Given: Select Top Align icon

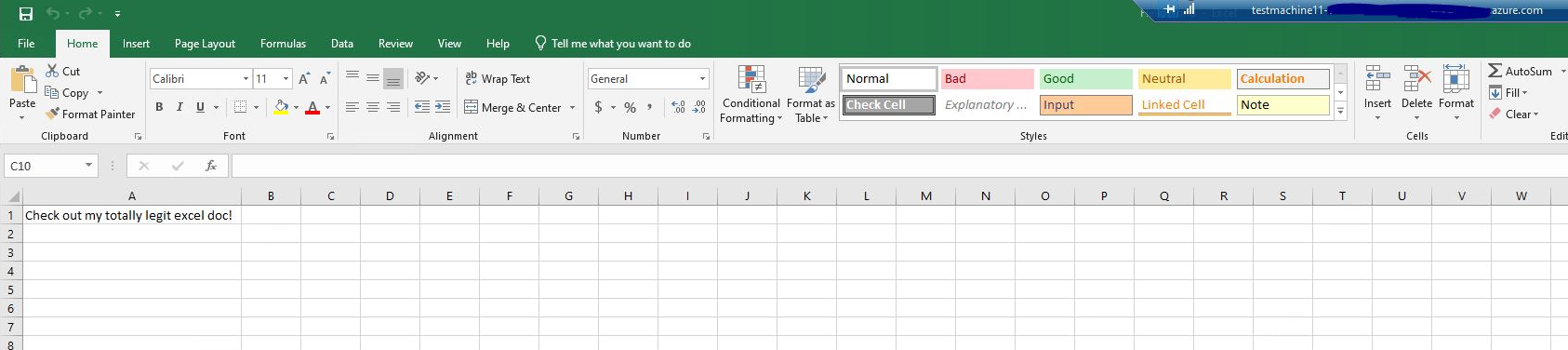Looking at the screenshot, I should pyautogui.click(x=352, y=78).
